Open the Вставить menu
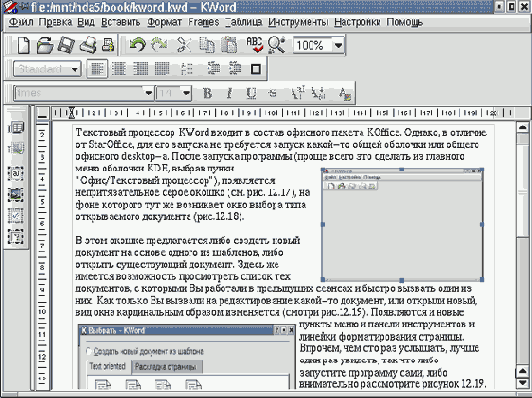Image resolution: width=532 pixels, height=398 pixels. (121, 22)
